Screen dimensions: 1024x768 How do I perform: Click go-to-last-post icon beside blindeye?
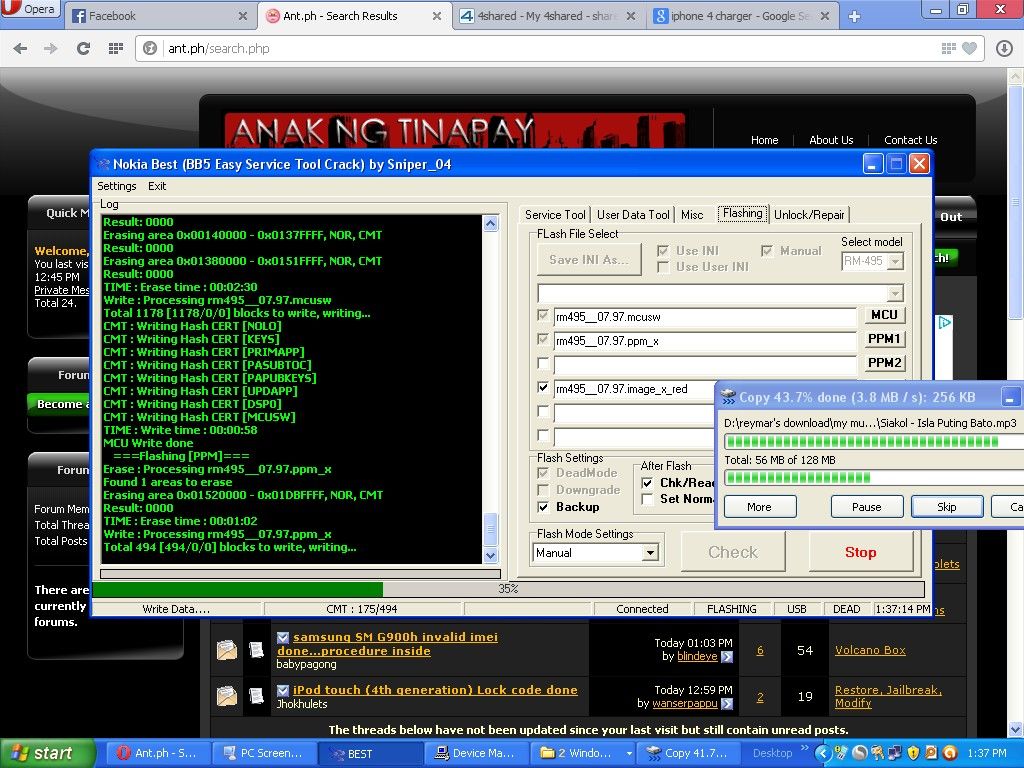pyautogui.click(x=727, y=657)
